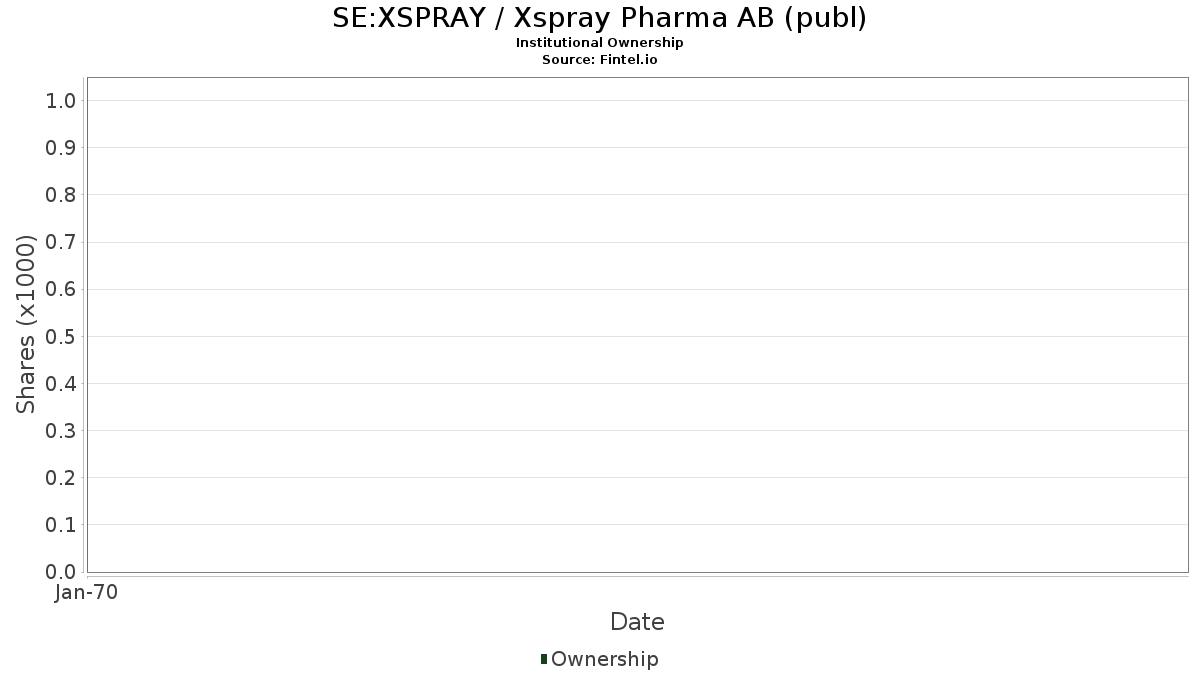The height and width of the screenshot is (675, 1200).
Task: Click the 0.7 y-axis tick label
Action: click(61, 242)
